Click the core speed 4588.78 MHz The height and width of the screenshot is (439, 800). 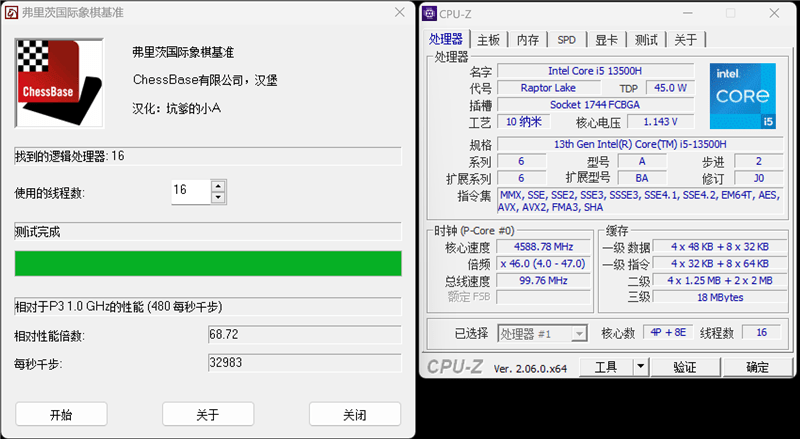pos(543,247)
